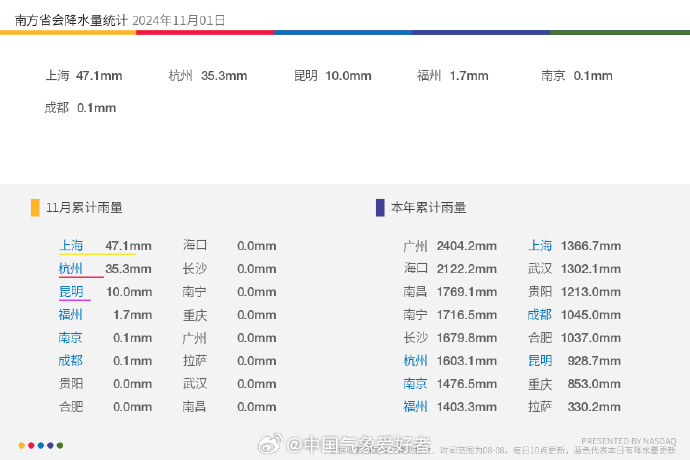Click the 11月累计雨量 section heading
Image resolution: width=690 pixels, height=460 pixels.
85,208
